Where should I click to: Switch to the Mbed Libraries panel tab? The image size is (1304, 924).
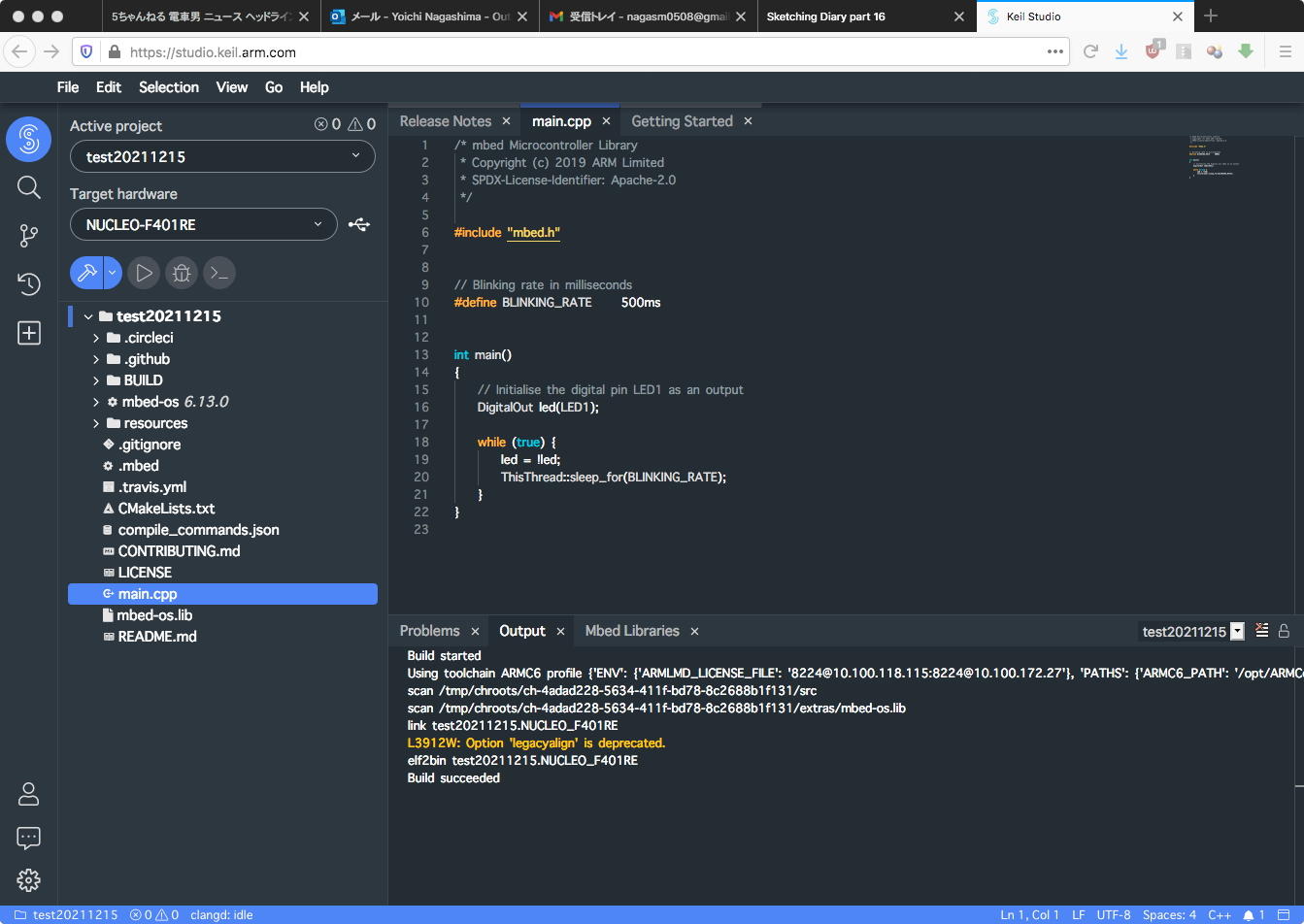[632, 631]
